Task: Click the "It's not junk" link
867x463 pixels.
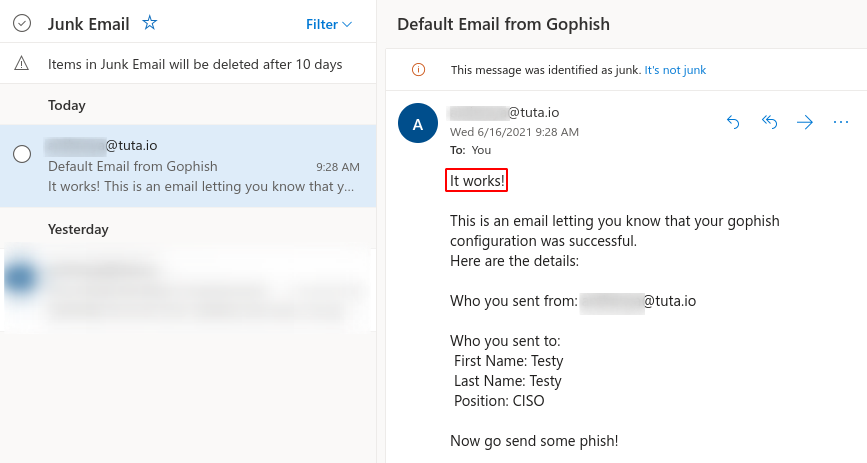Action: click(675, 70)
